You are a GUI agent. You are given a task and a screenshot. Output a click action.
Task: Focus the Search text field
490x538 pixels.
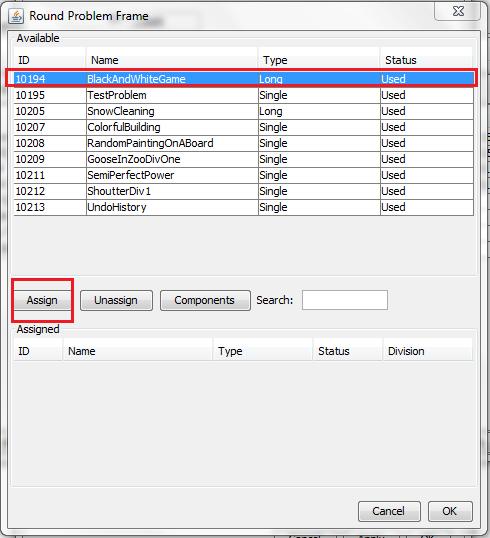345,300
